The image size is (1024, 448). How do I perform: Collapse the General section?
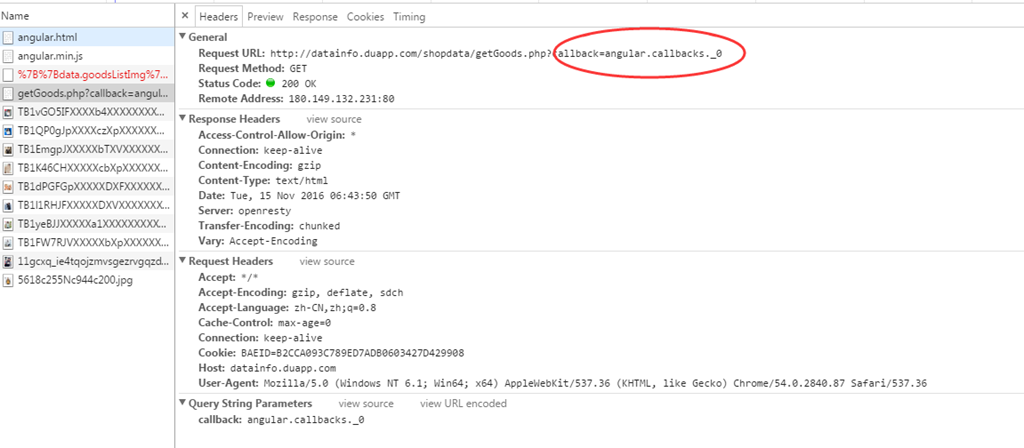click(182, 37)
